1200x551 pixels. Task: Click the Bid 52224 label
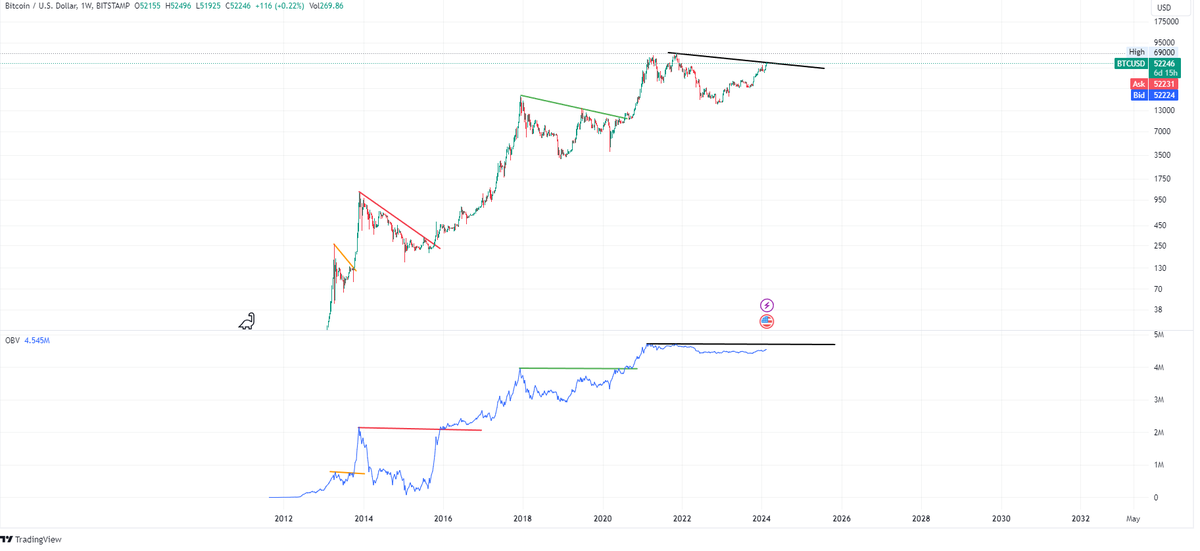(x=1153, y=95)
